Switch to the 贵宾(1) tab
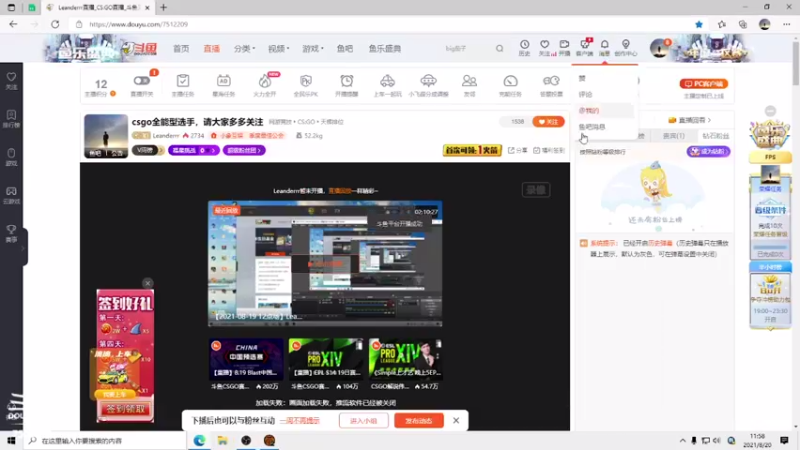 coord(673,136)
